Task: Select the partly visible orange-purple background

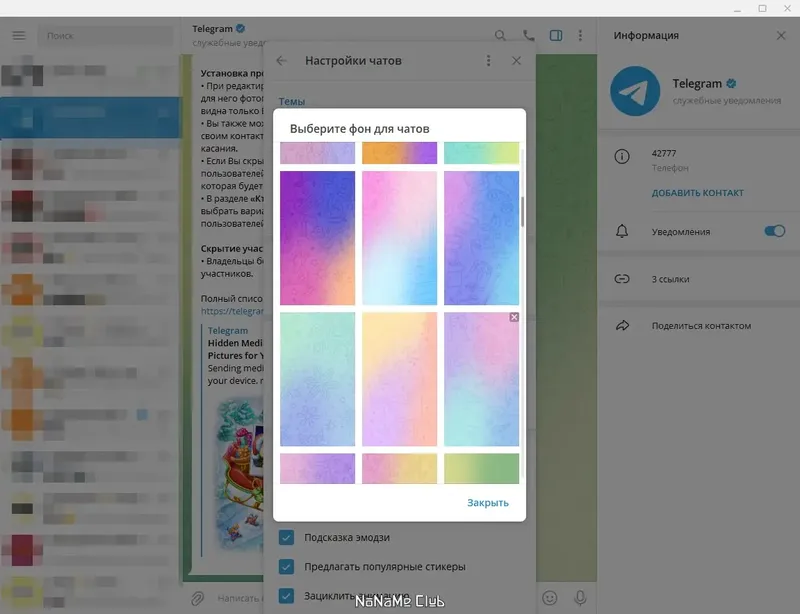Action: [399, 153]
